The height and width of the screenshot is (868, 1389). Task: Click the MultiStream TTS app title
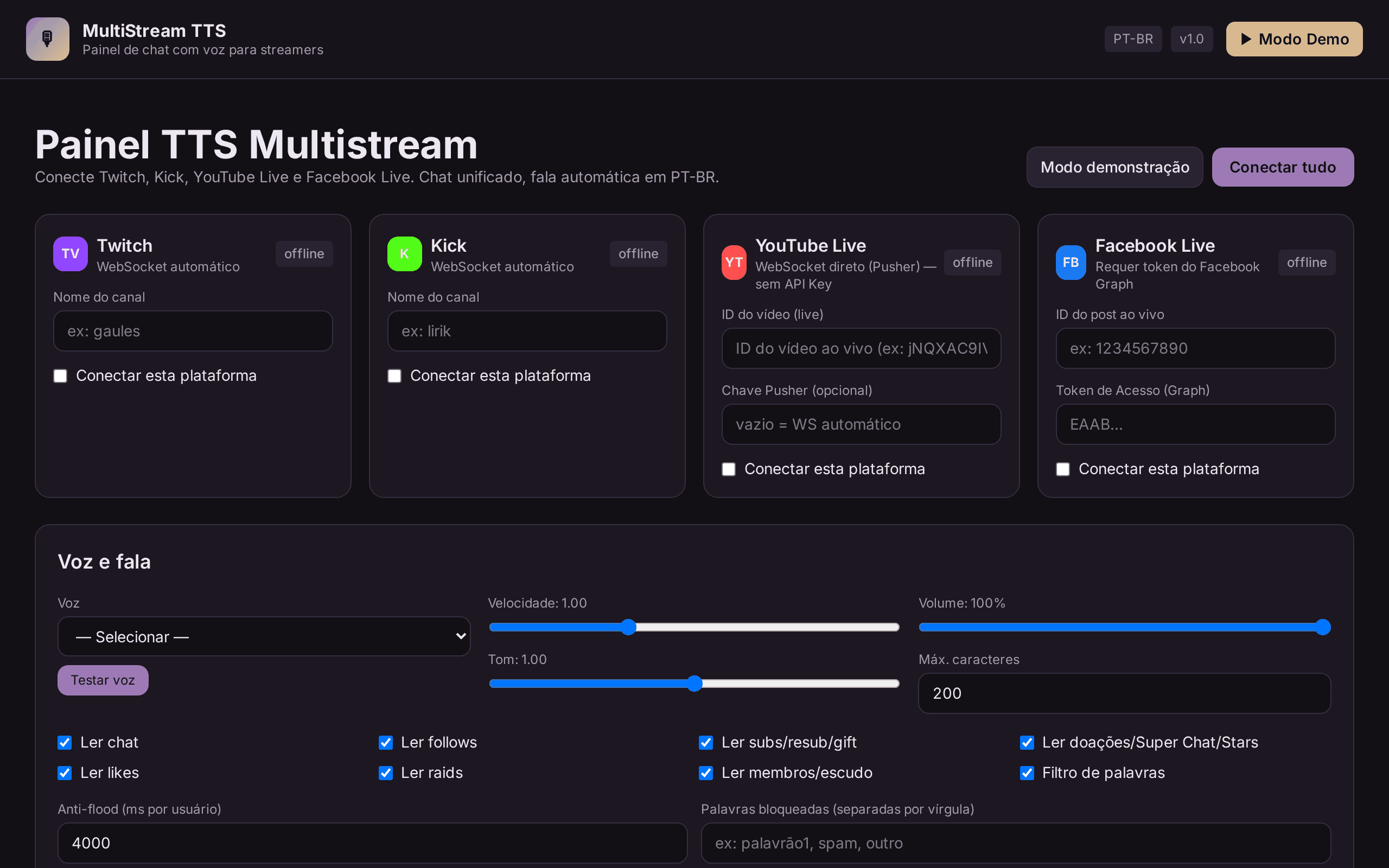point(155,30)
